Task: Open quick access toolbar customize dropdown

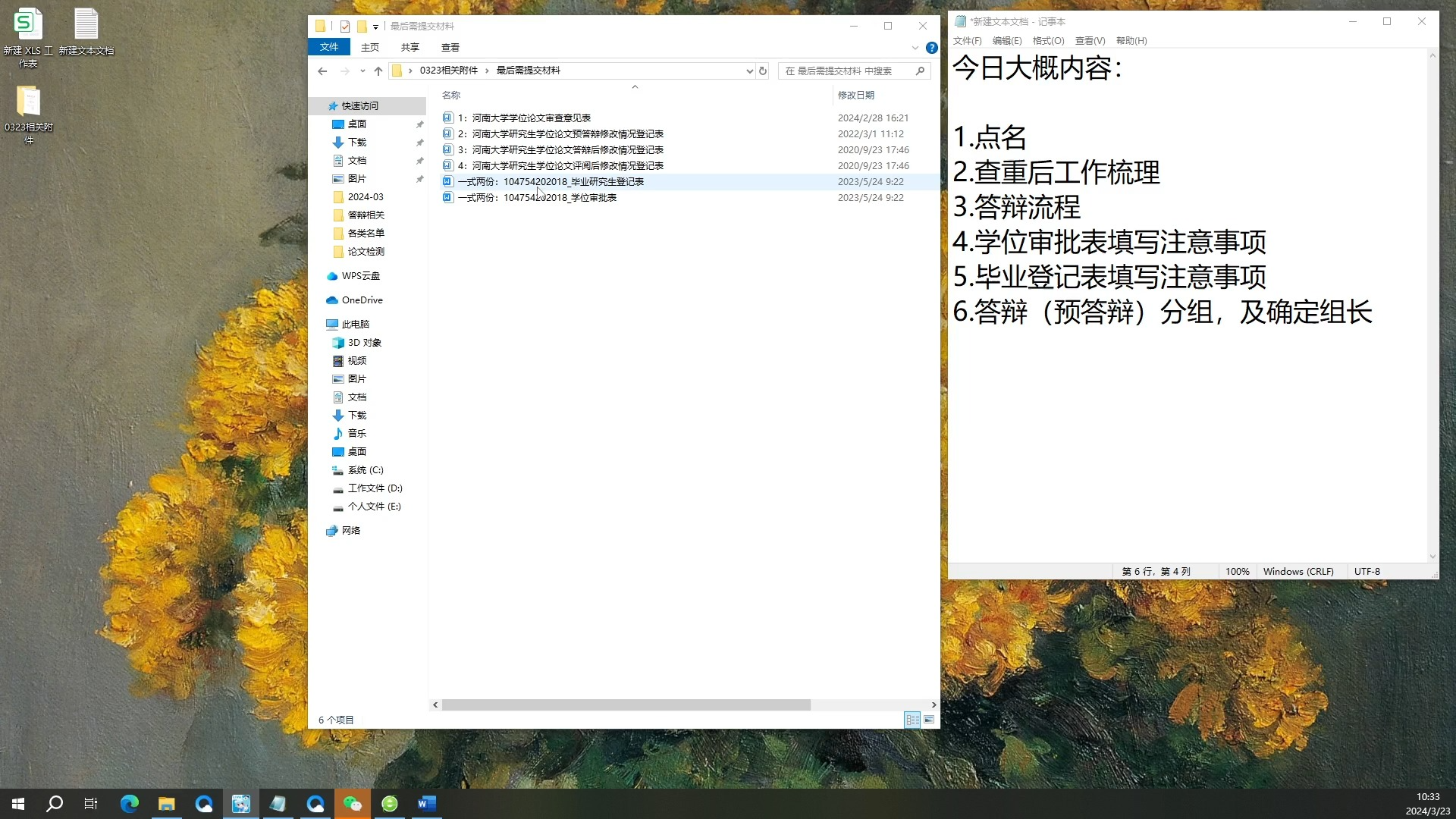Action: 375,27
